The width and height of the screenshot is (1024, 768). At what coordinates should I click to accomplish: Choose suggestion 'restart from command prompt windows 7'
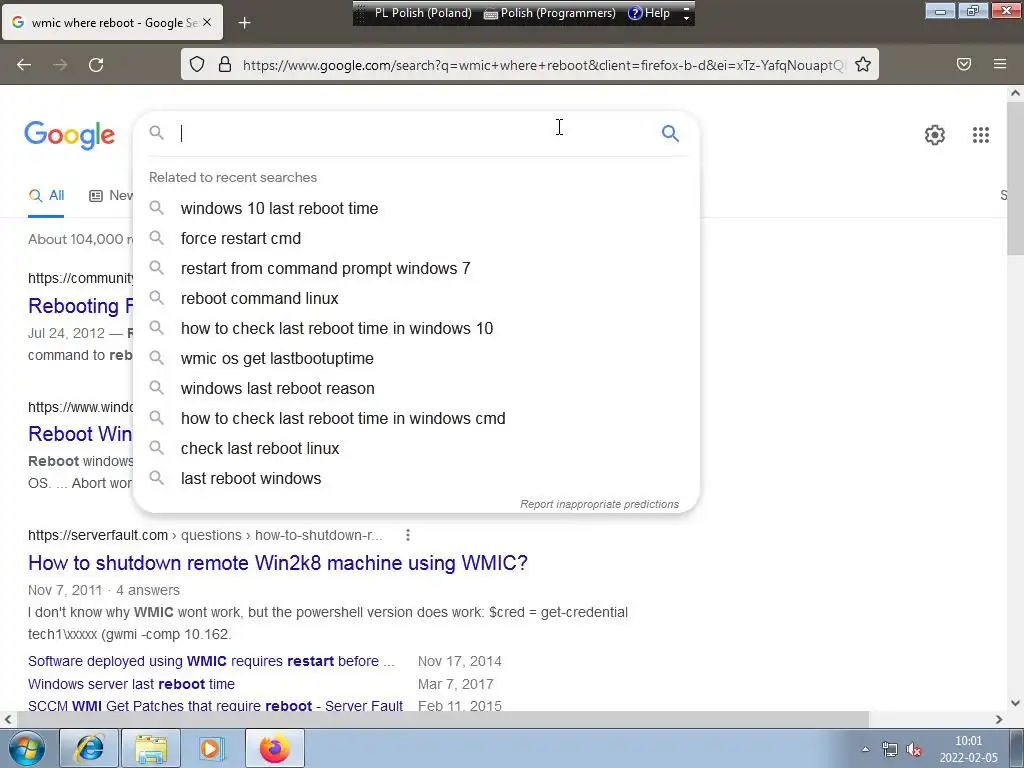pyautogui.click(x=416, y=268)
